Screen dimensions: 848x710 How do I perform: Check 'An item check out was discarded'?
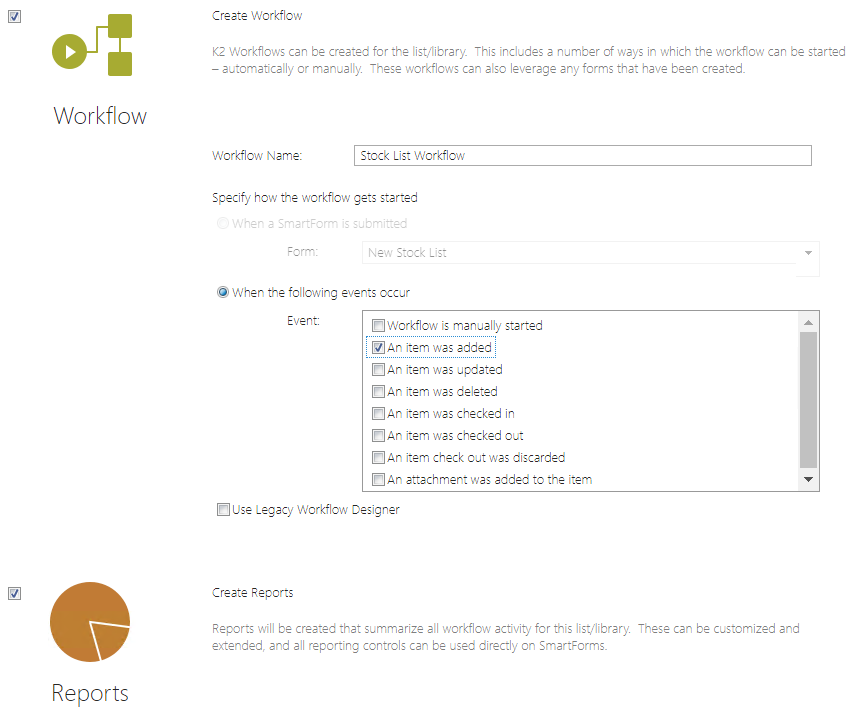click(x=378, y=458)
